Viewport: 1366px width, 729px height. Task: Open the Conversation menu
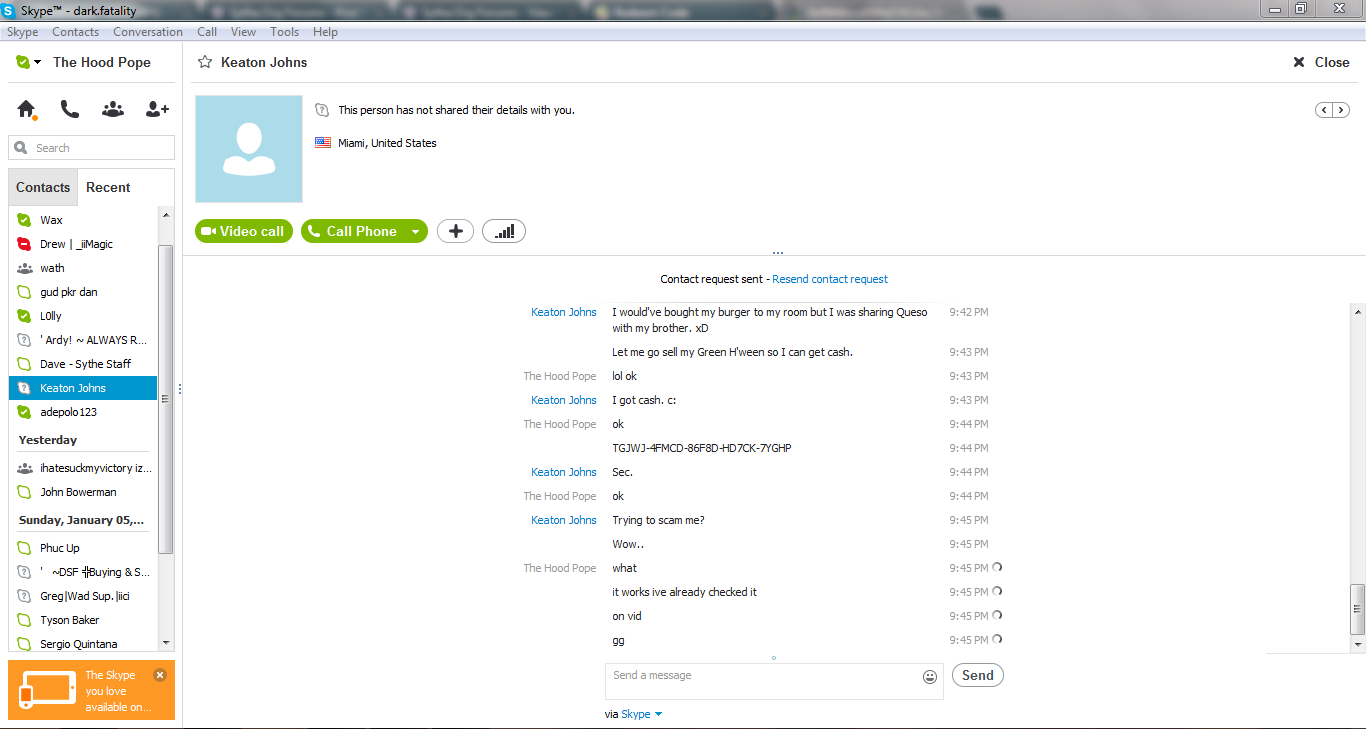[148, 32]
